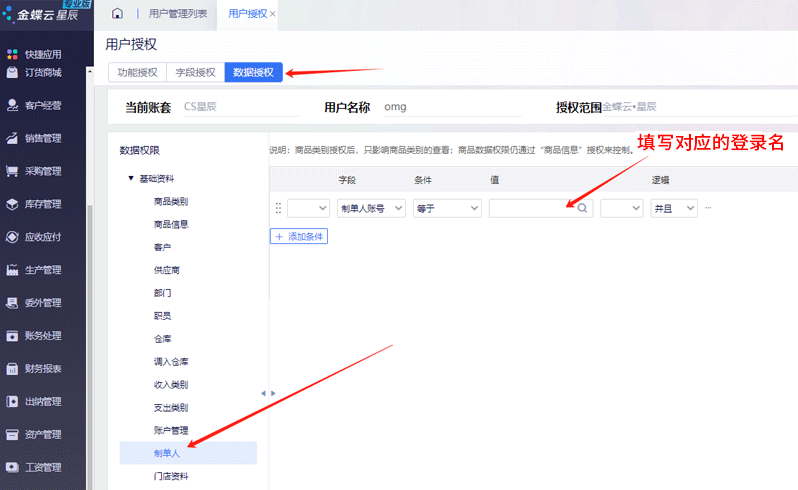798x490 pixels.
Task: Collapse the left panel with left arrow
Action: tap(263, 393)
